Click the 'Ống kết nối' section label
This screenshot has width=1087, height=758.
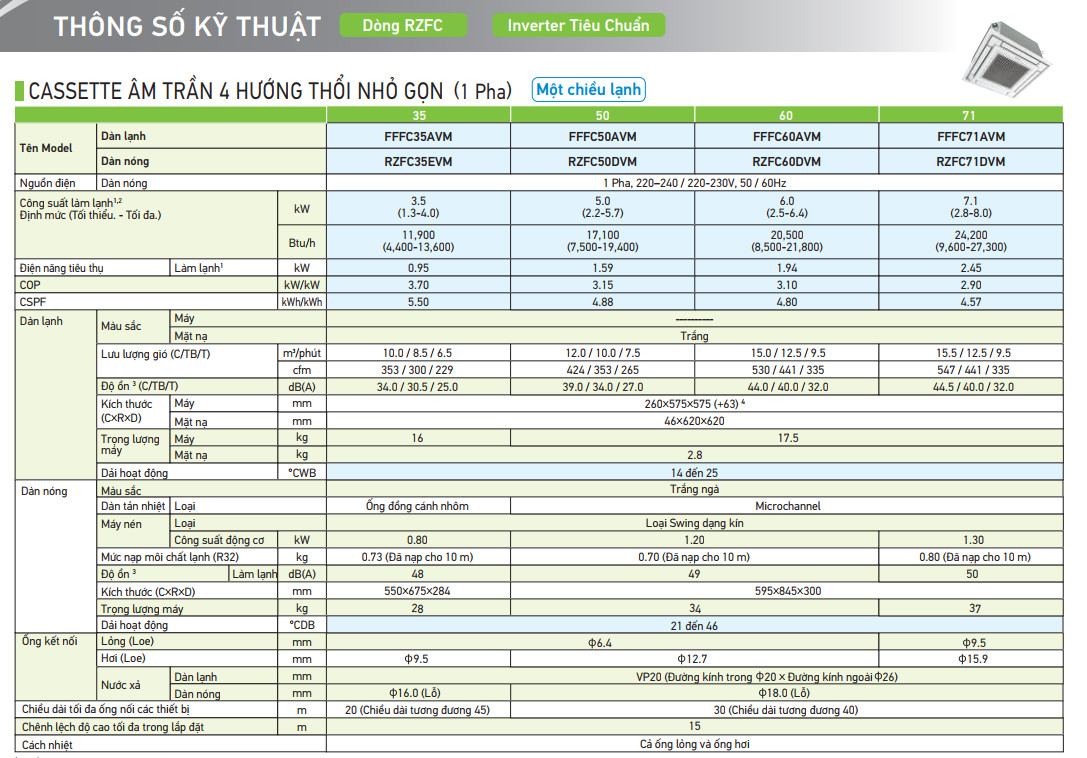point(49,641)
